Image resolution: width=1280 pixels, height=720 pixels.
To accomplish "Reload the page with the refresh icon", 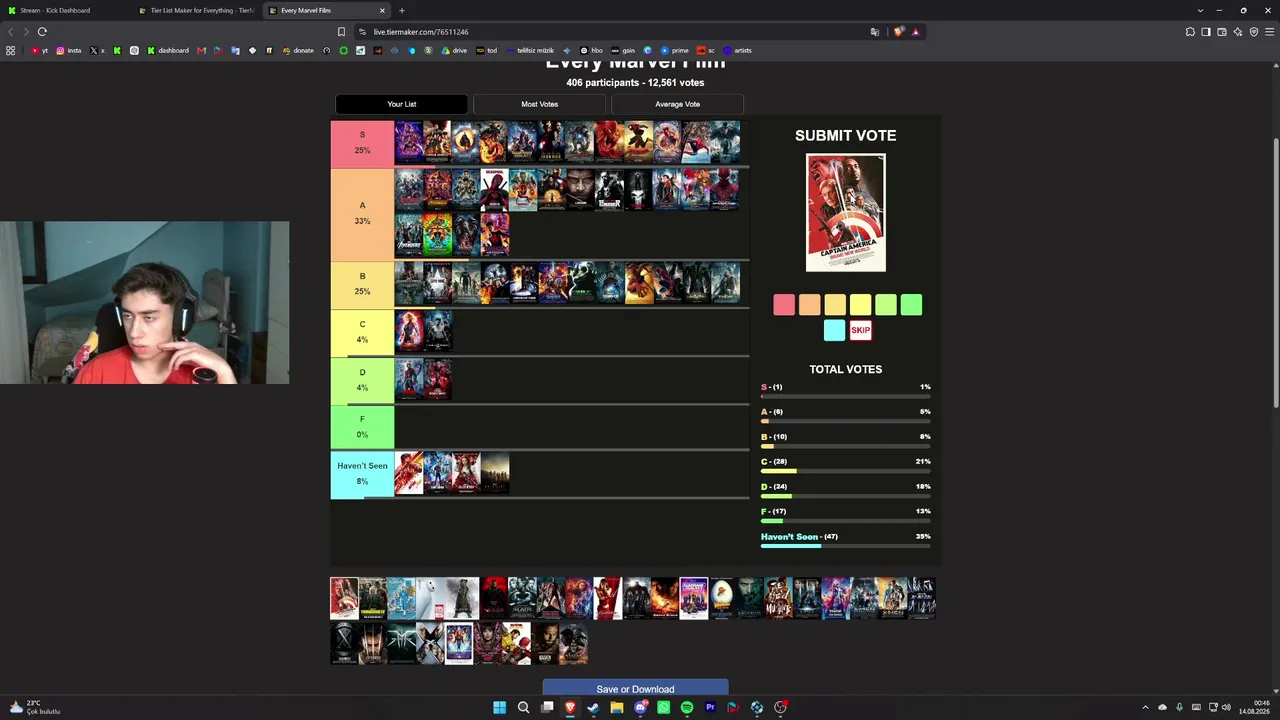I will click(x=42, y=32).
